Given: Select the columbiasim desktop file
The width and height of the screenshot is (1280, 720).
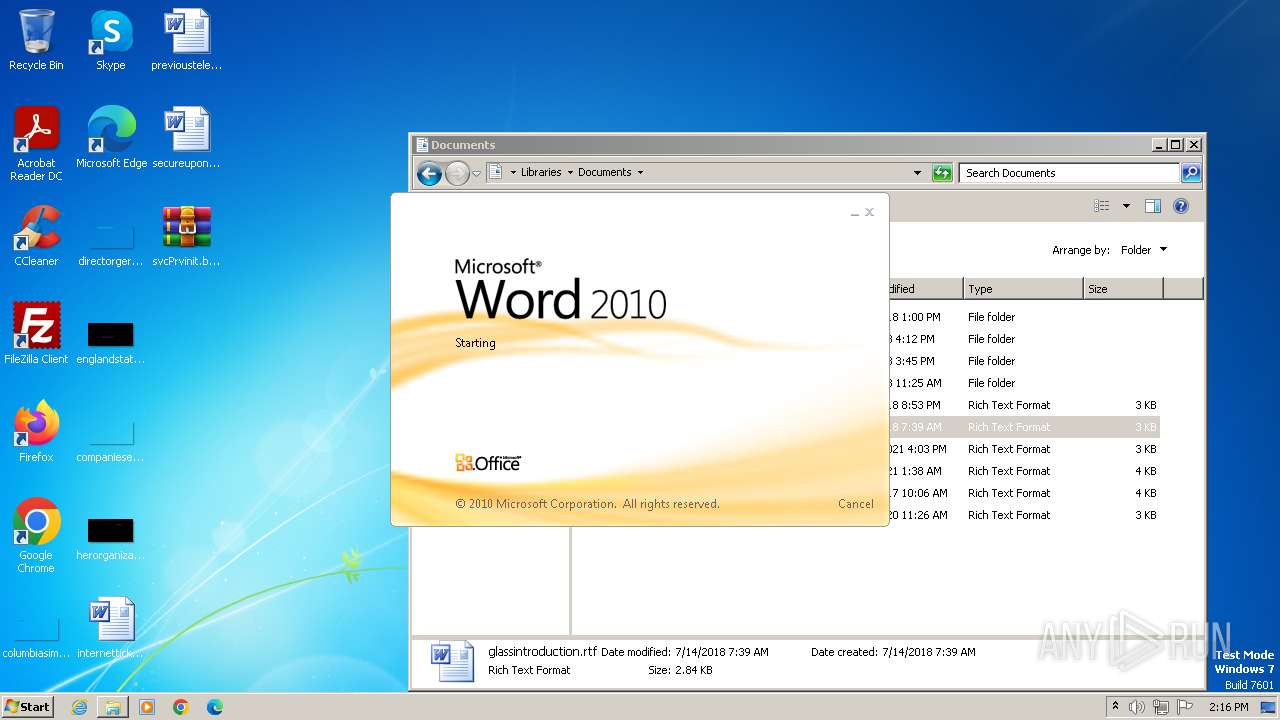Looking at the screenshot, I should [36, 637].
